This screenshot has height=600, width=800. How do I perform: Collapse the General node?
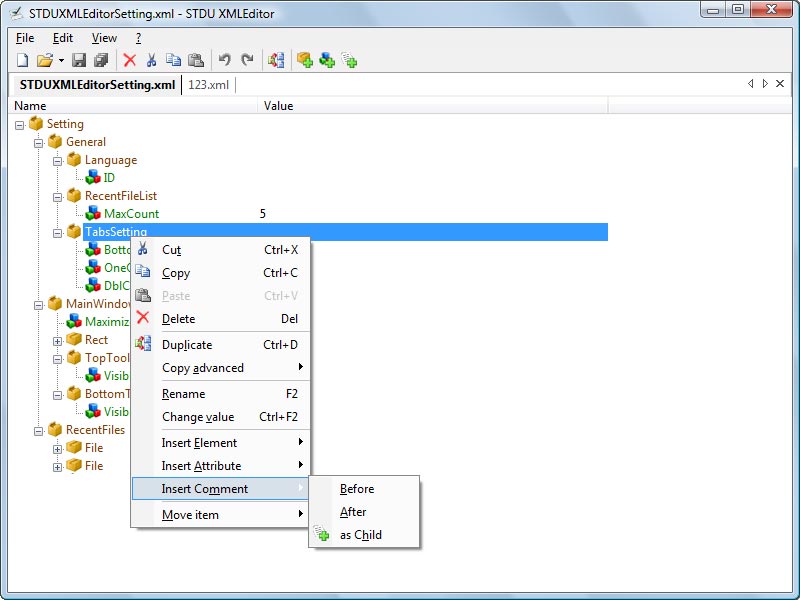tap(38, 143)
